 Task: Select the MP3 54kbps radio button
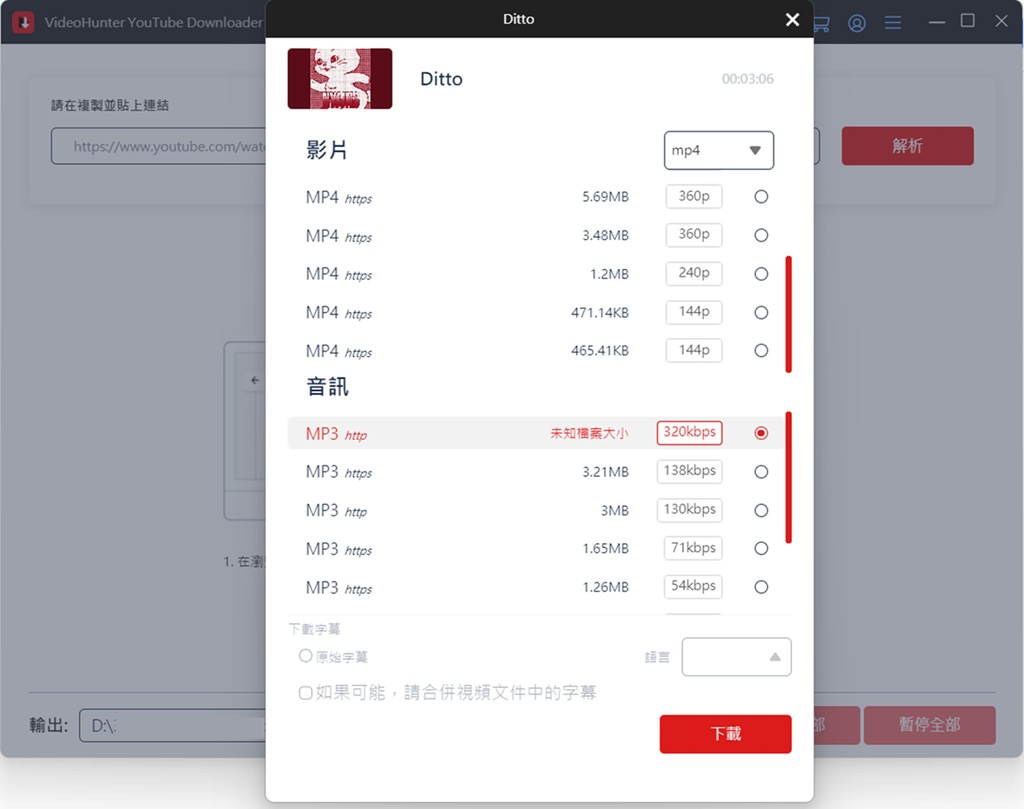coord(761,587)
